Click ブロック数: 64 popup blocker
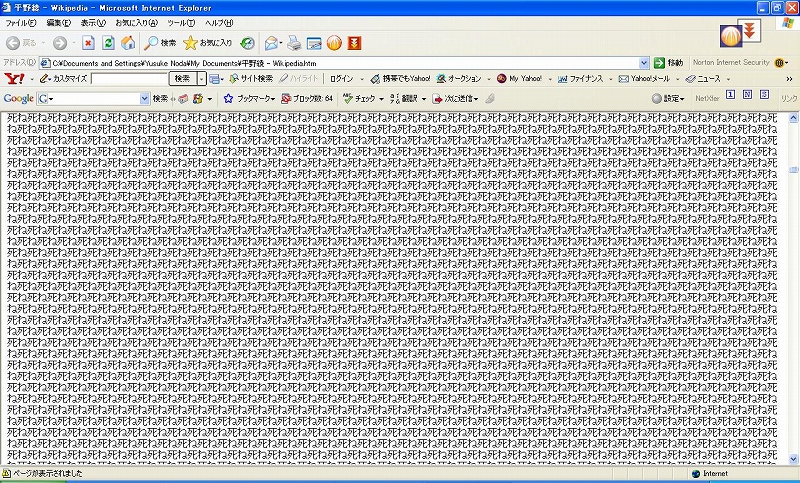 click(x=307, y=98)
